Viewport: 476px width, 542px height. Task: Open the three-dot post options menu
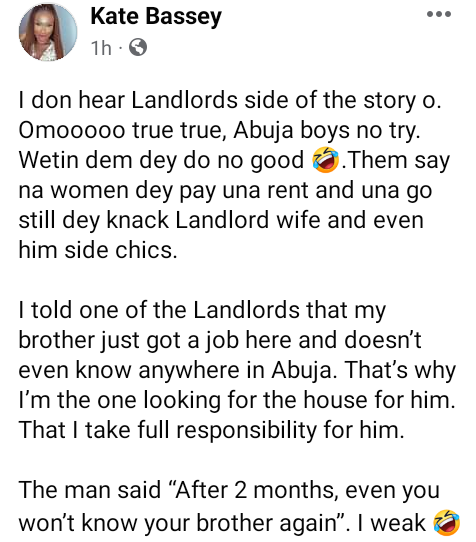(x=439, y=14)
